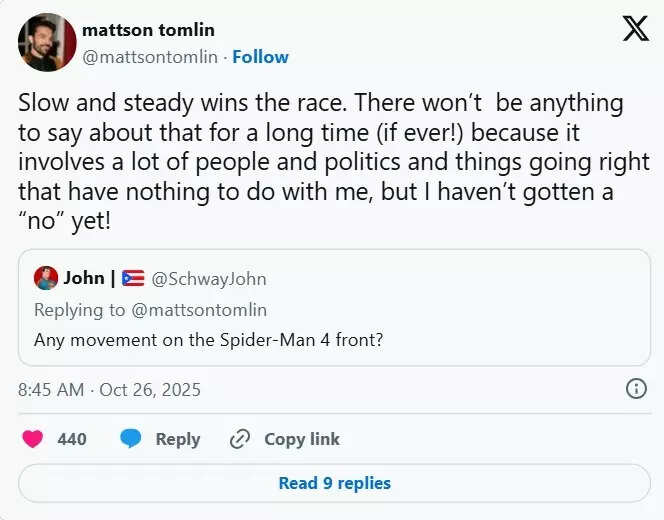Click the @SchwayJohn handle
The width and height of the screenshot is (664, 520).
tap(209, 279)
